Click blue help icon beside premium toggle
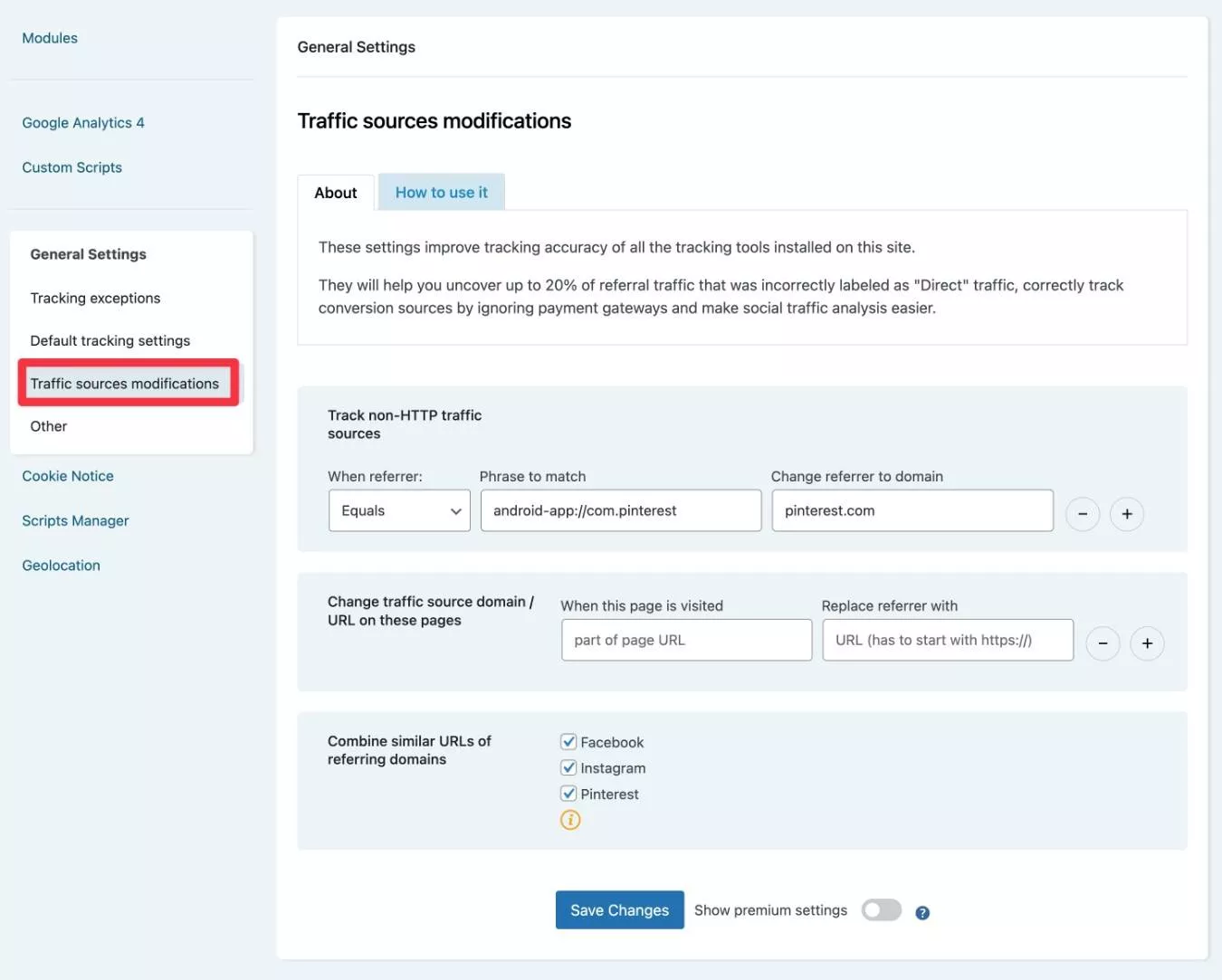Screen dimensions: 1222x980 (922, 913)
